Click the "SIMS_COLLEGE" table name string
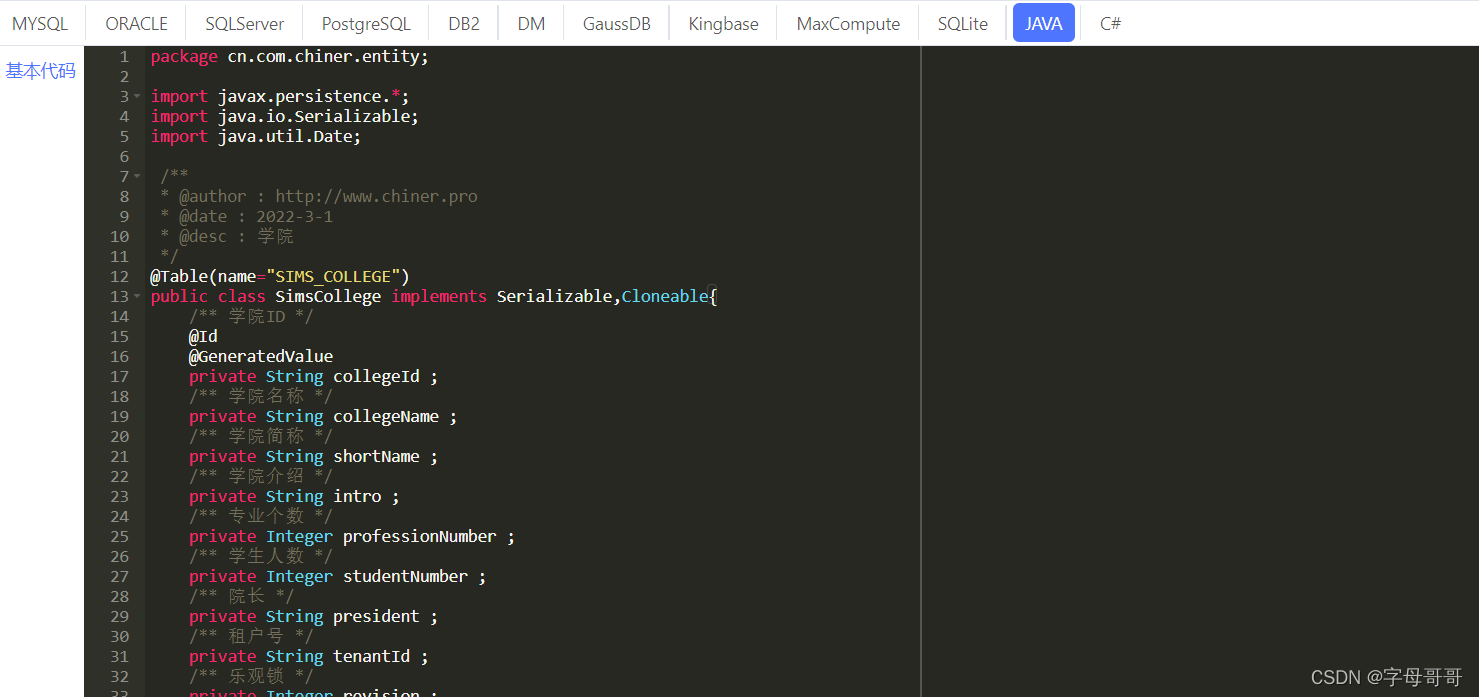The width and height of the screenshot is (1479, 697). point(333,277)
